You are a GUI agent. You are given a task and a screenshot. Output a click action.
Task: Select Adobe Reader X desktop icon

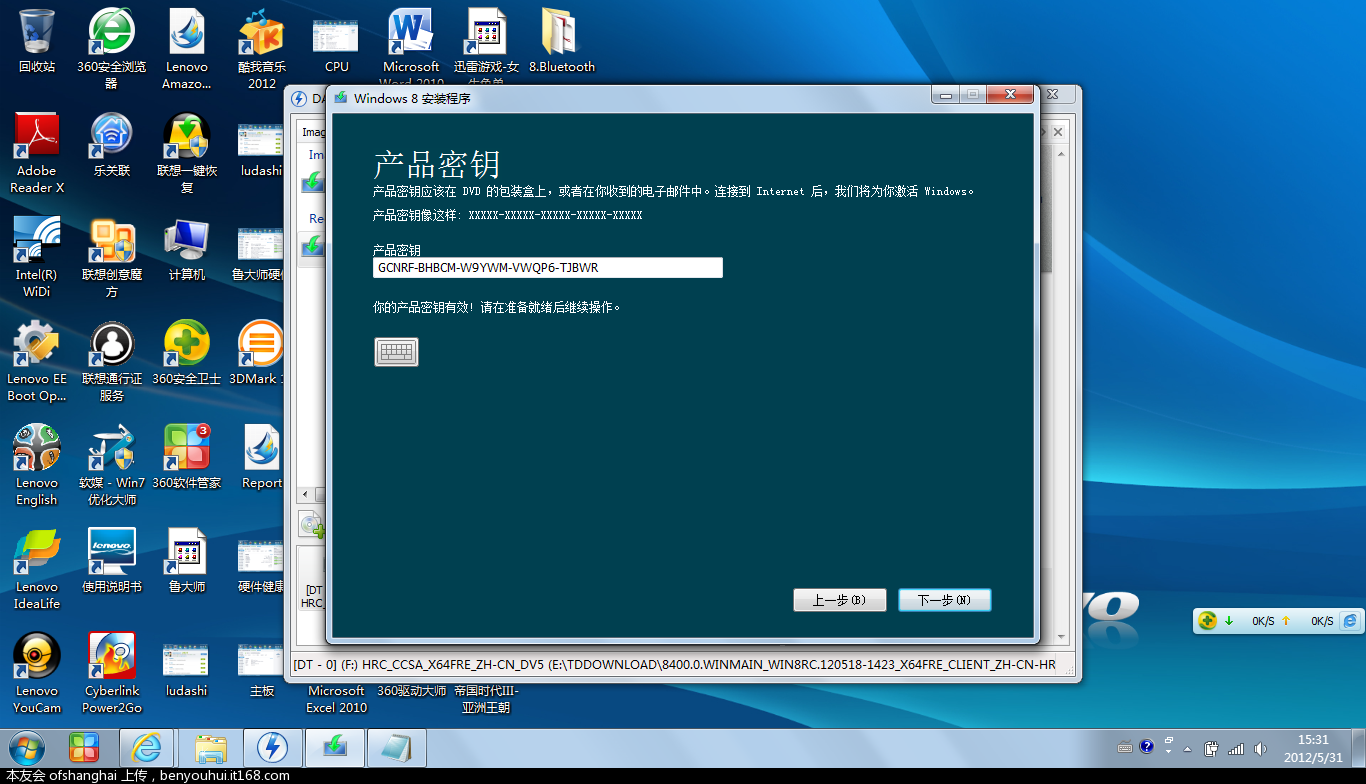coord(37,153)
